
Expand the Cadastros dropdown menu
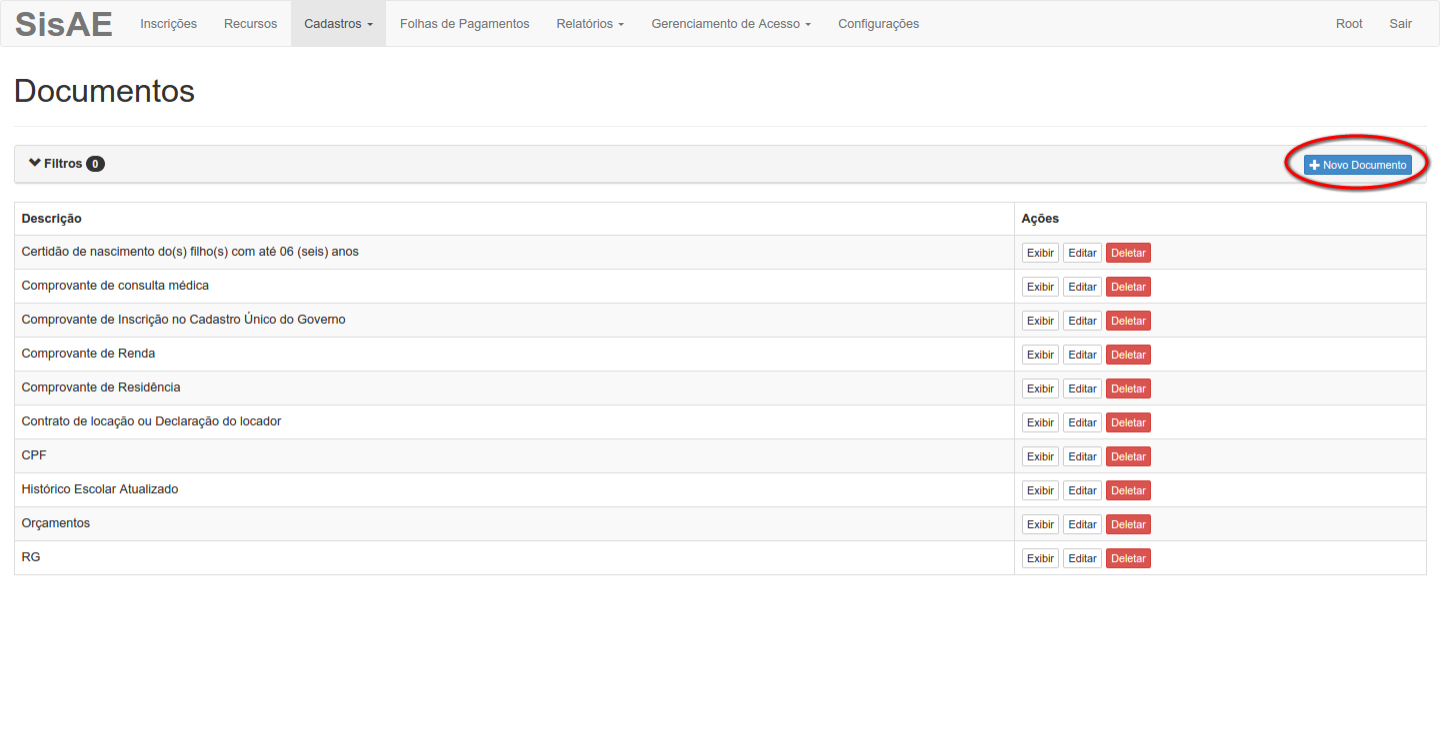[338, 24]
